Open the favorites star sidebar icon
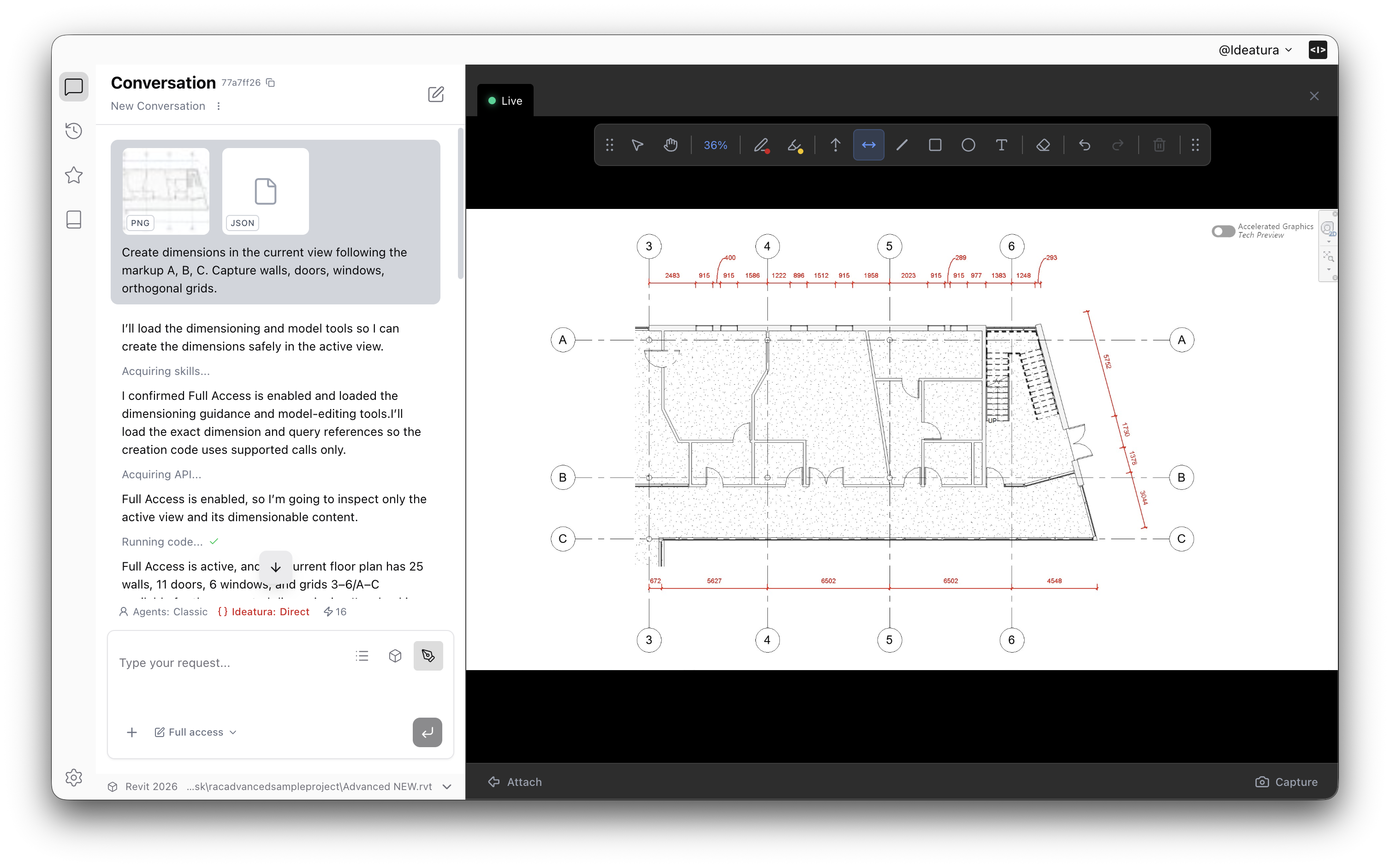The width and height of the screenshot is (1390, 868). point(73,175)
